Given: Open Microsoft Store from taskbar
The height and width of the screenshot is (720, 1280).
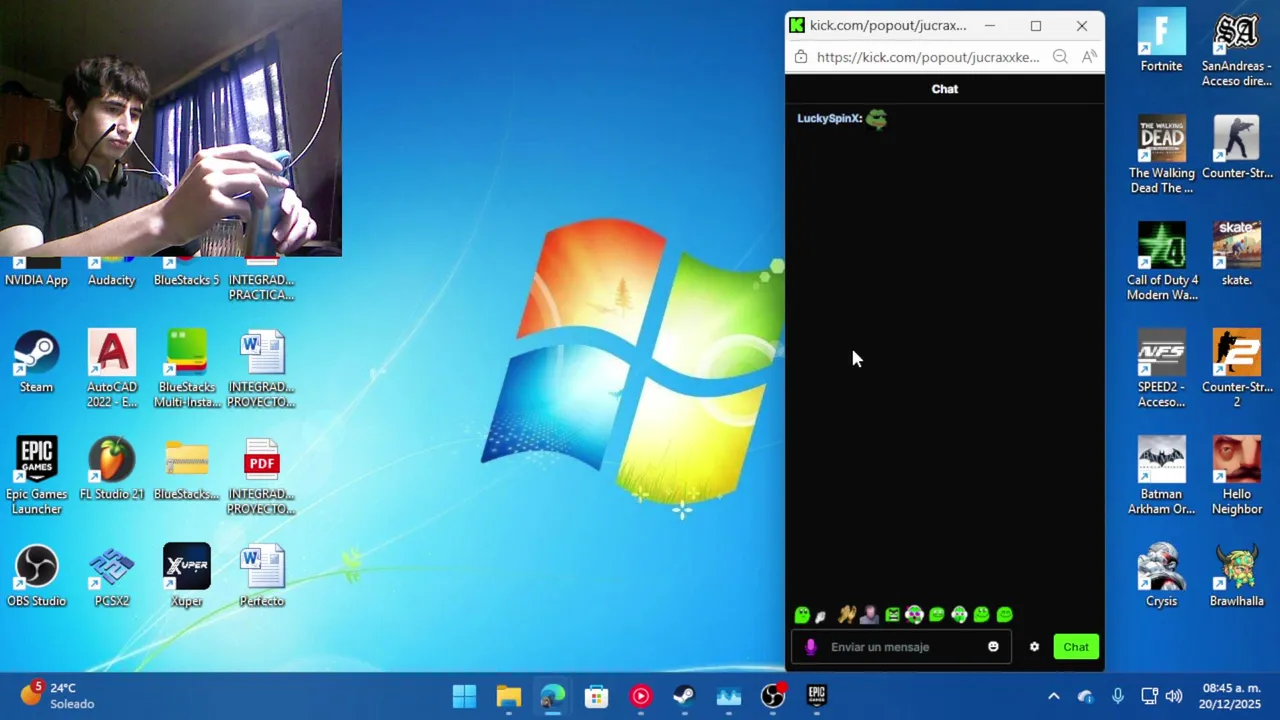Looking at the screenshot, I should (x=597, y=696).
